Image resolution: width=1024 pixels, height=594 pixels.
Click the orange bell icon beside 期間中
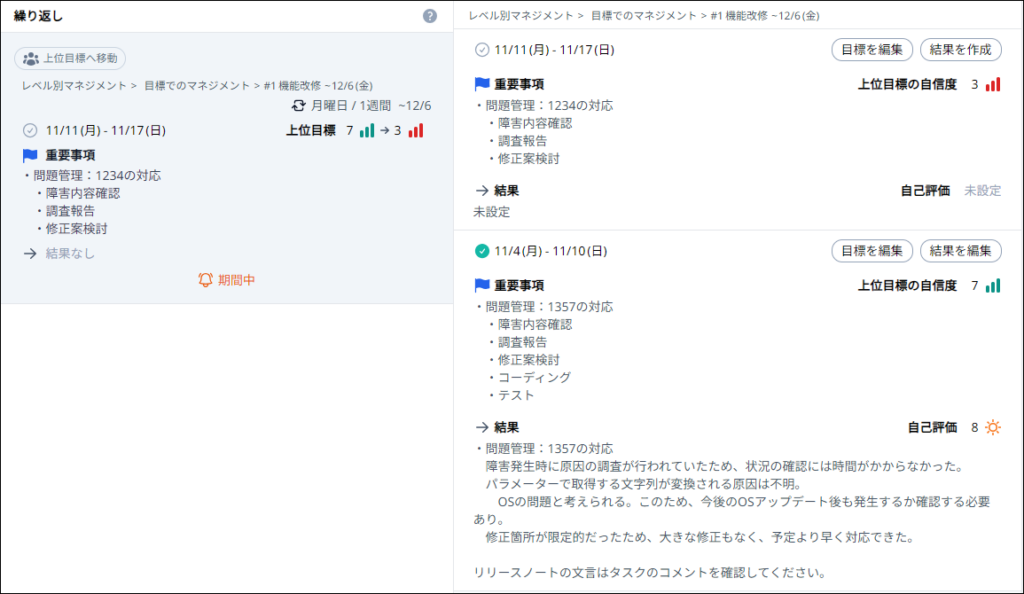point(205,280)
